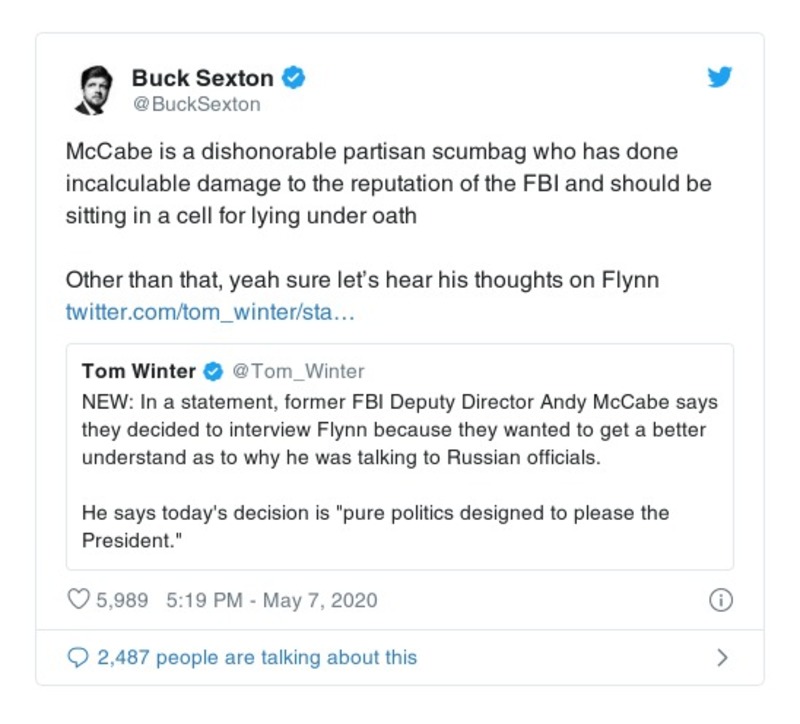View 2,487 people talking about this

click(256, 657)
